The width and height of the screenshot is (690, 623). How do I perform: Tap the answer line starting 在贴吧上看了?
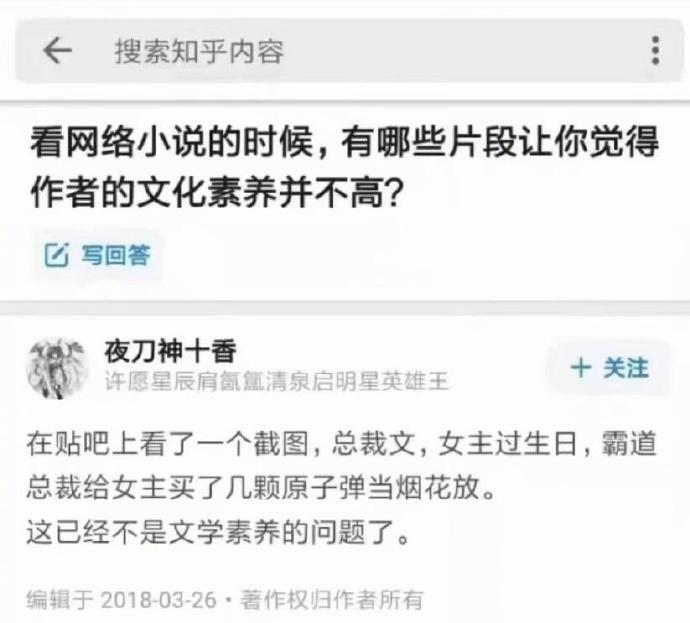(x=341, y=444)
